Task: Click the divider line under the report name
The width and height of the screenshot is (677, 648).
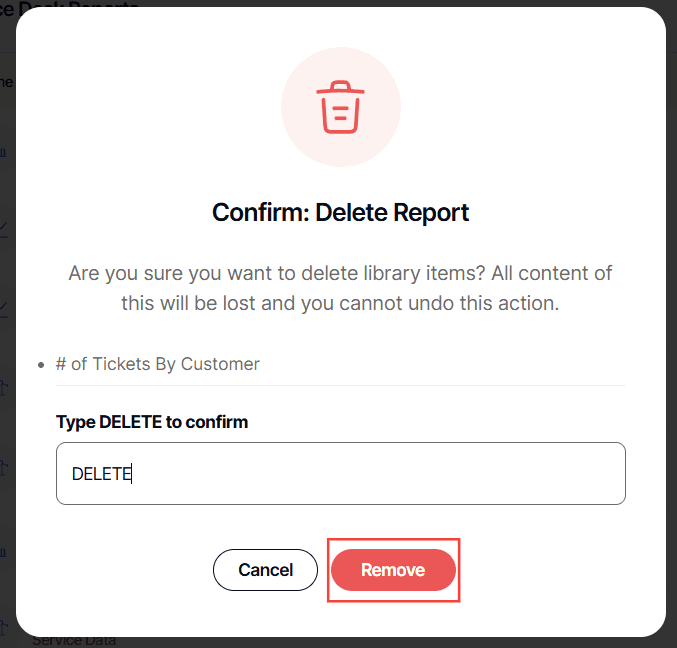Action: tap(340, 385)
